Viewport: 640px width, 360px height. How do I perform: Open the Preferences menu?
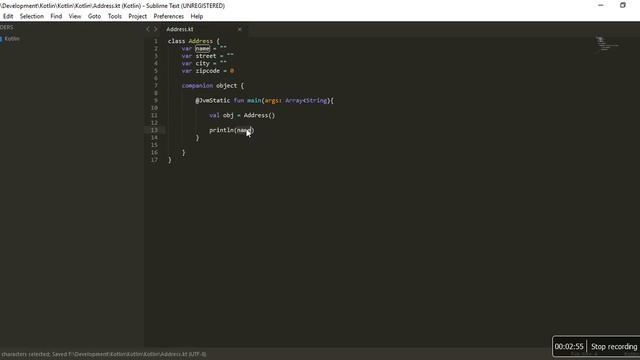(169, 16)
